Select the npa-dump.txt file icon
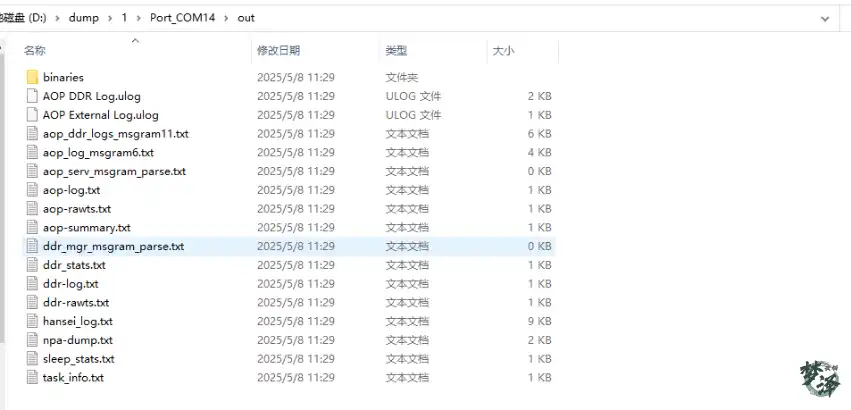Screen dimensions: 851x410 [32, 340]
